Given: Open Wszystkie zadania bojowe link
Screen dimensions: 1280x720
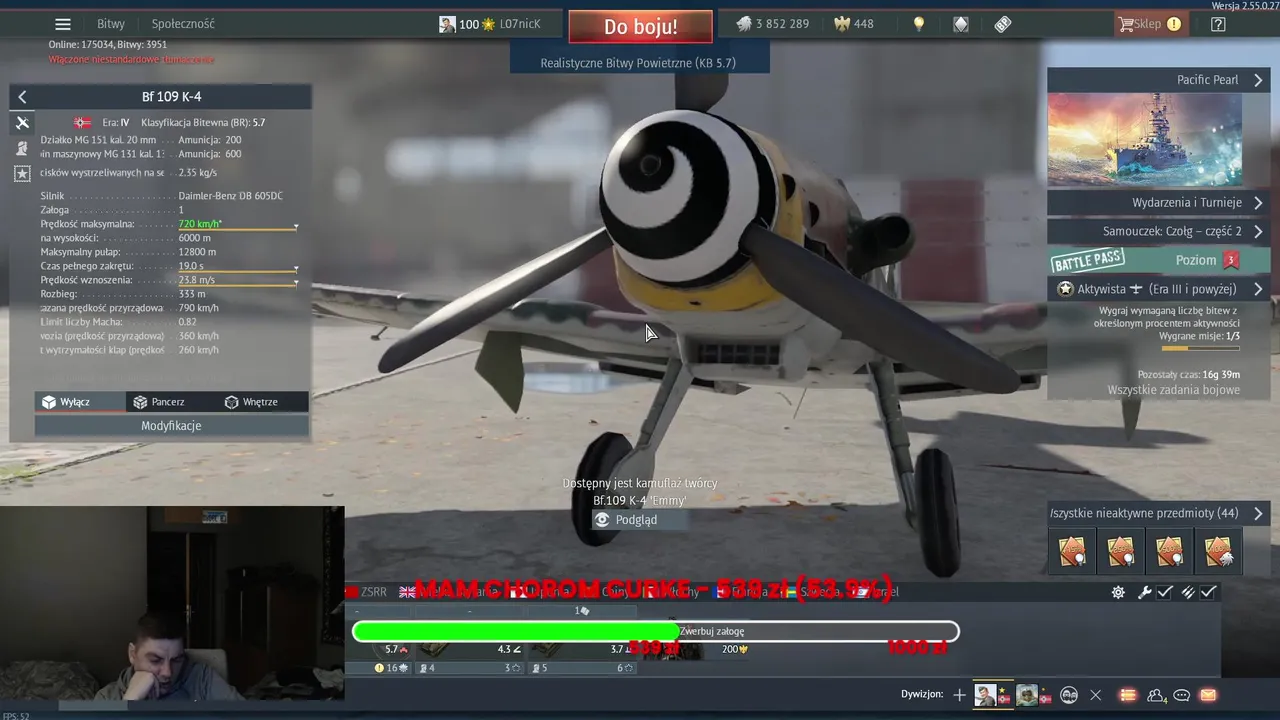Looking at the screenshot, I should (1173, 390).
